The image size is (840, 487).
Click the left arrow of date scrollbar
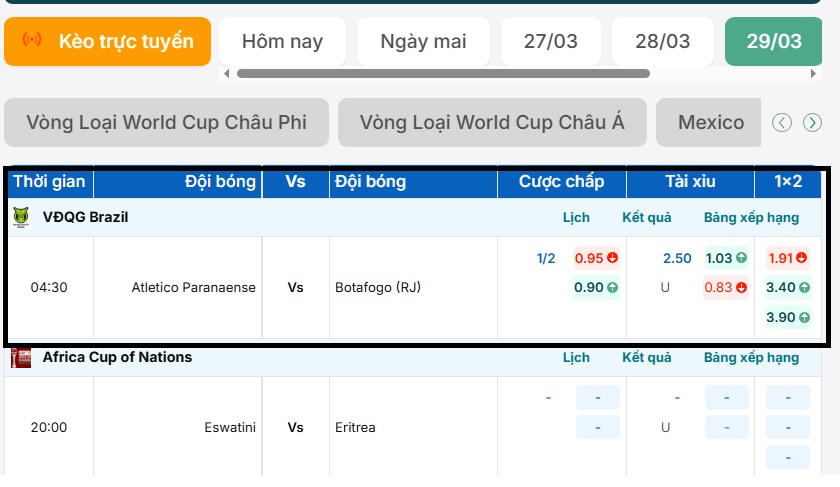(227, 73)
